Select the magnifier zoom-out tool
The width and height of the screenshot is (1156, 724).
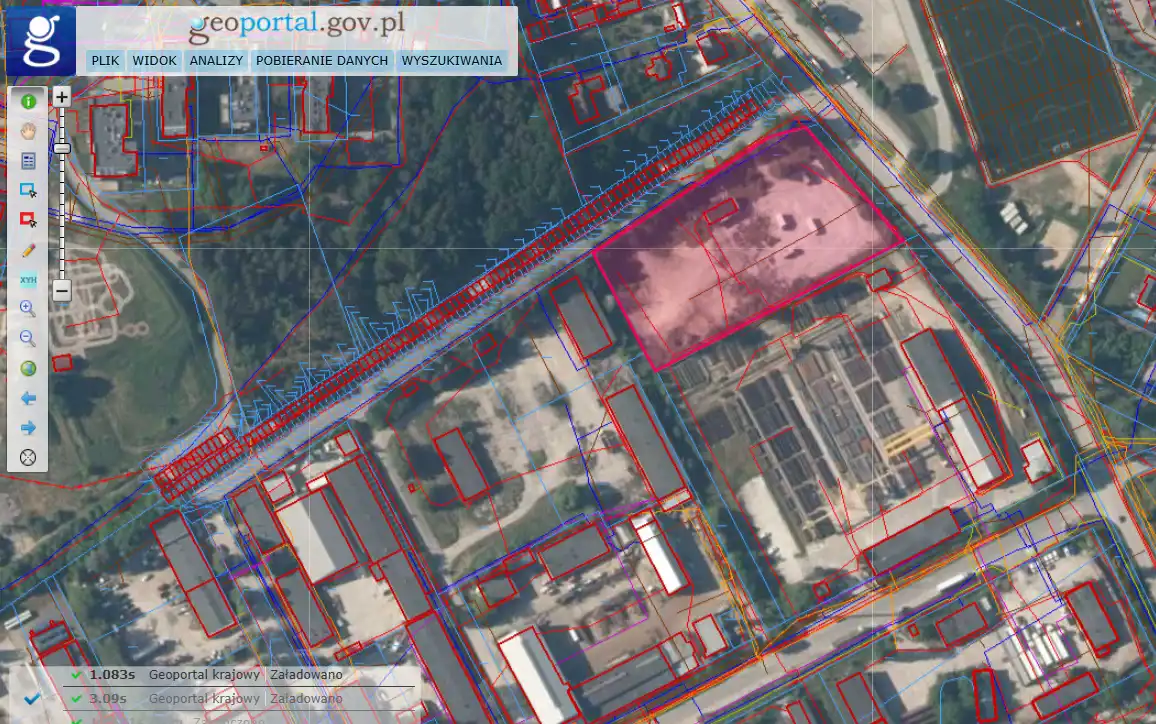28,339
